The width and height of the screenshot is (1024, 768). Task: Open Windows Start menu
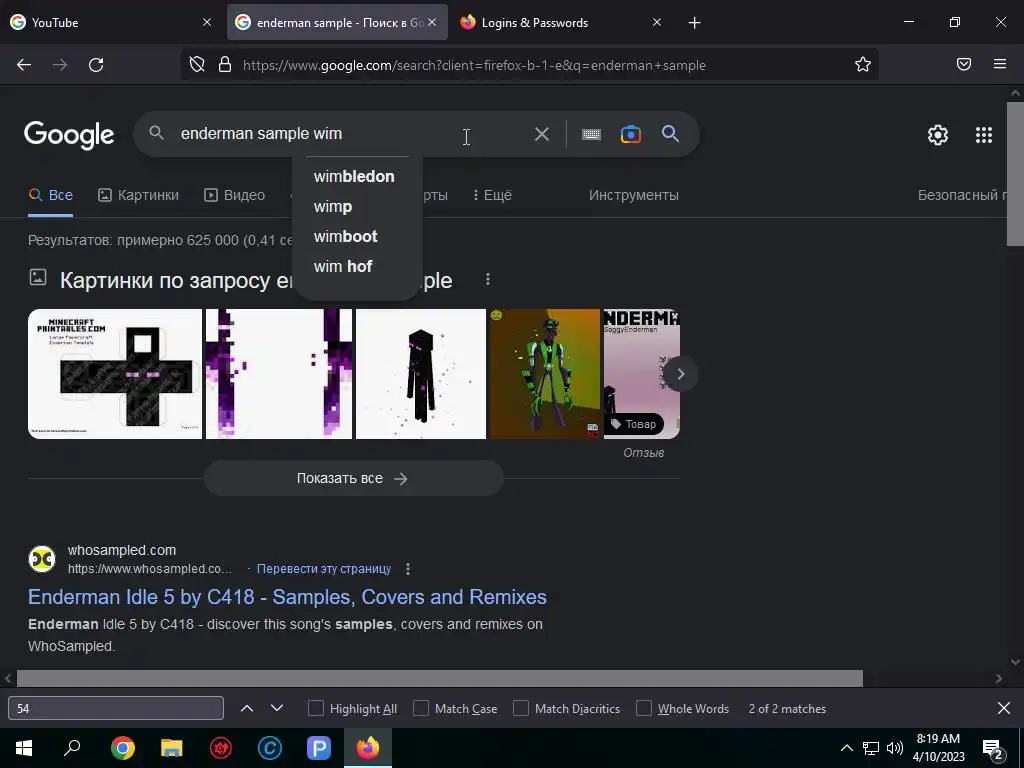click(24, 748)
